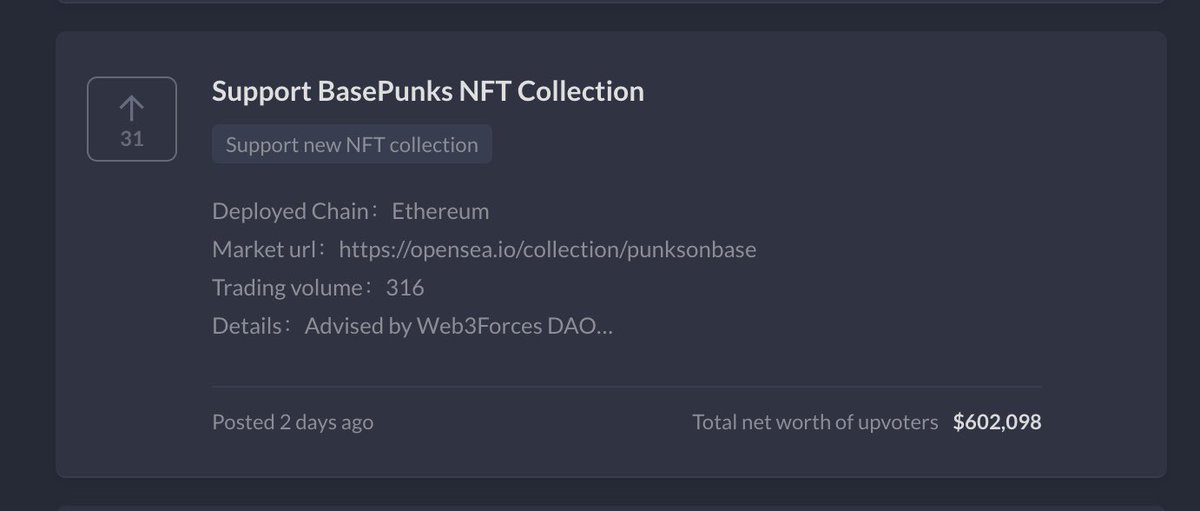Click the trading volume value 316
Image resolution: width=1200 pixels, height=511 pixels.
click(405, 288)
